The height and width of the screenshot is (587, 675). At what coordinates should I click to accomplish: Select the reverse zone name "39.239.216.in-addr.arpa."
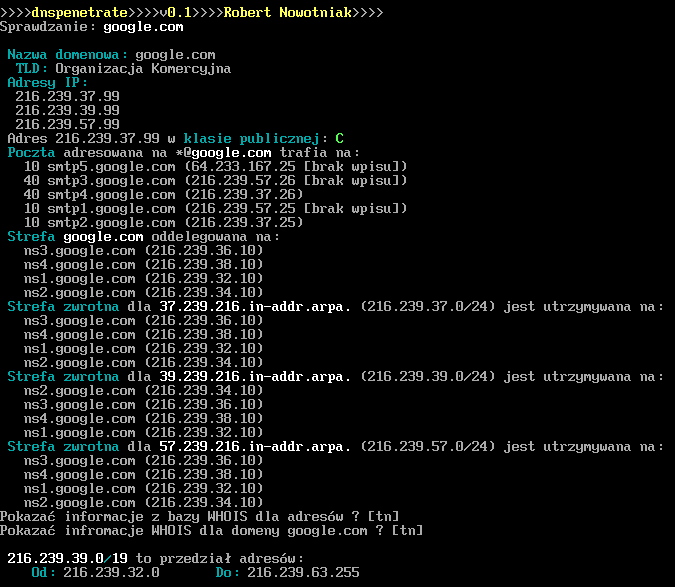click(x=255, y=377)
